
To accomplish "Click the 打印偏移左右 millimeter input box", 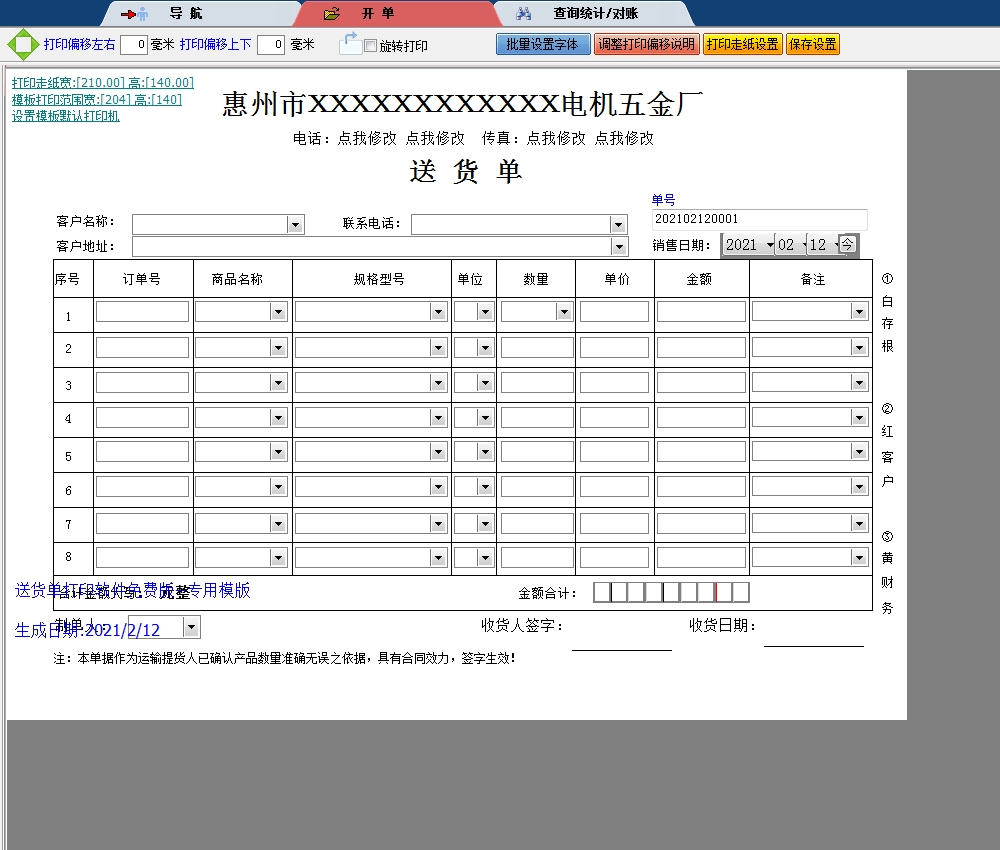I will coord(134,45).
